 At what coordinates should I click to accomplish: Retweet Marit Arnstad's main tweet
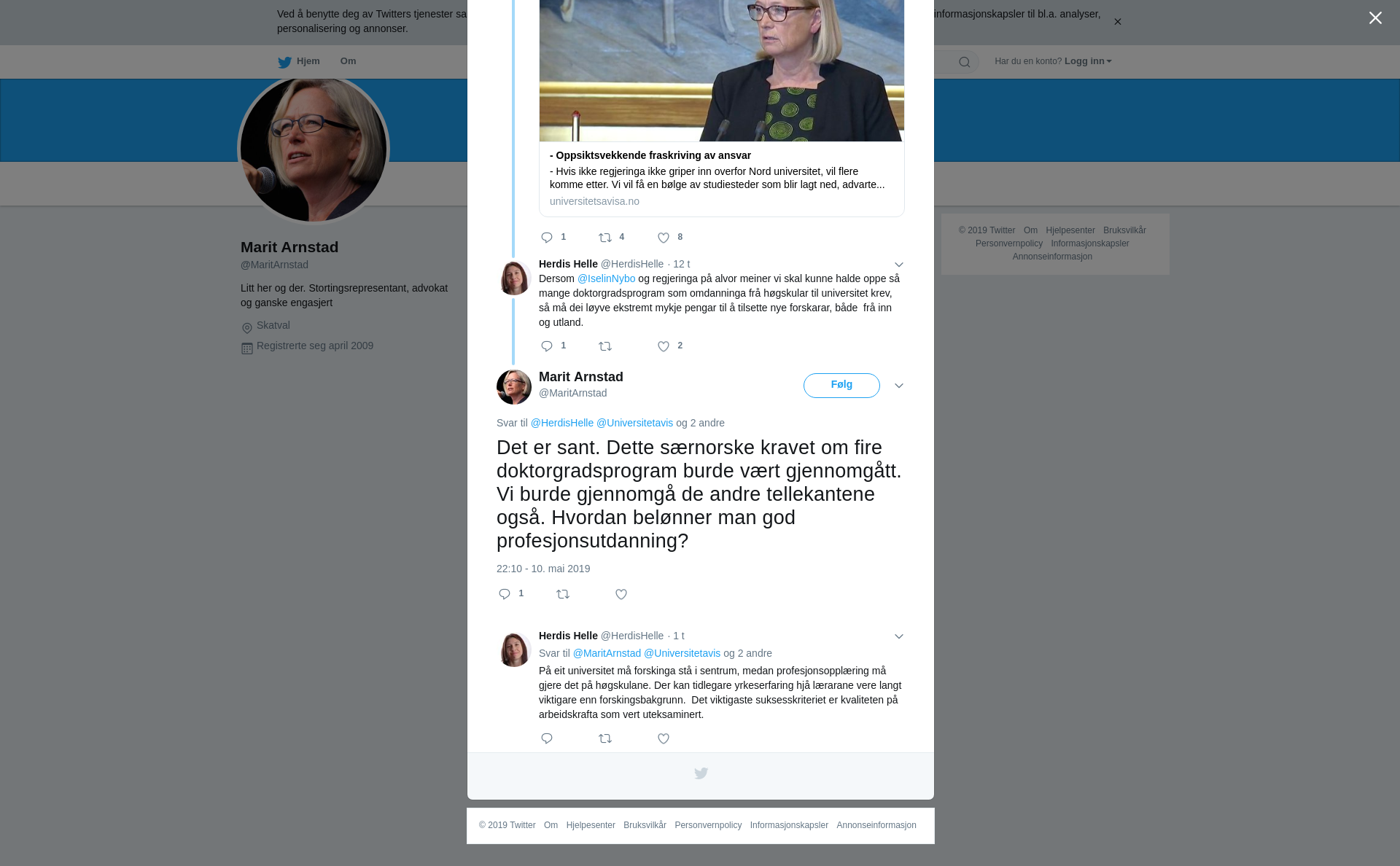point(563,595)
